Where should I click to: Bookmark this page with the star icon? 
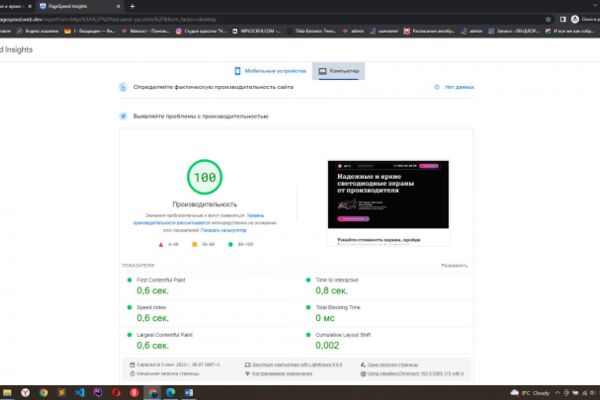(x=548, y=19)
